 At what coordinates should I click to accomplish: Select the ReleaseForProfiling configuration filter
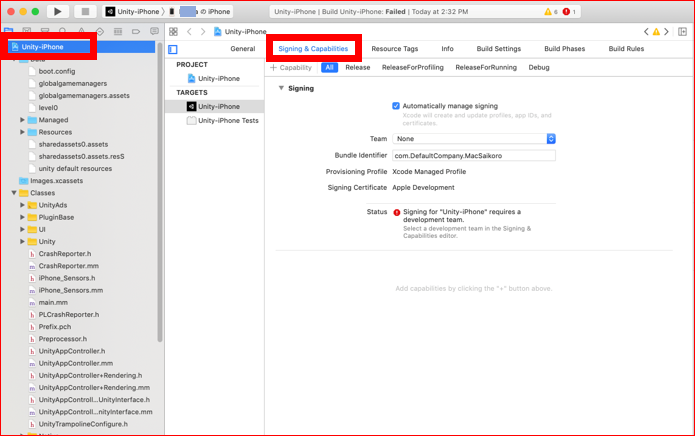413,67
